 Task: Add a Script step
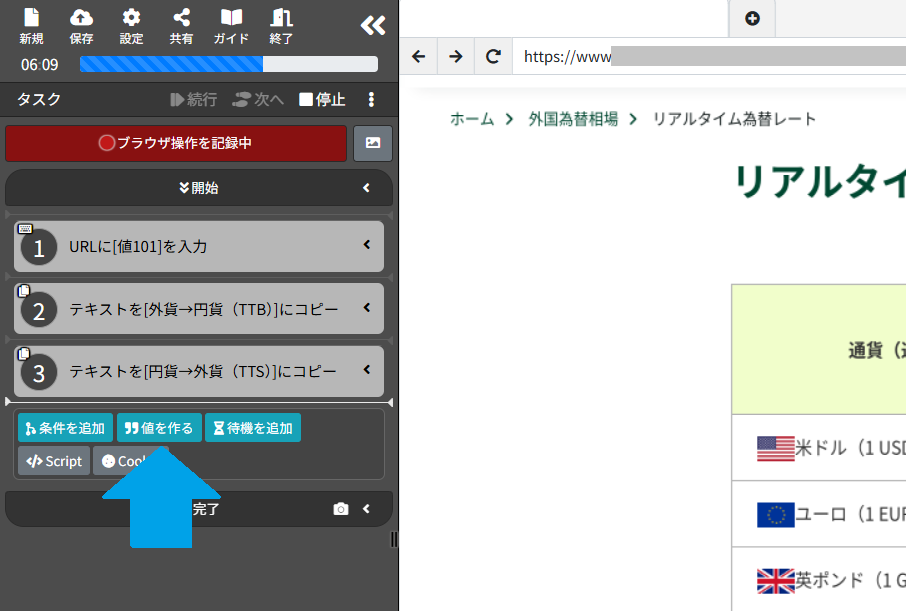coord(53,461)
